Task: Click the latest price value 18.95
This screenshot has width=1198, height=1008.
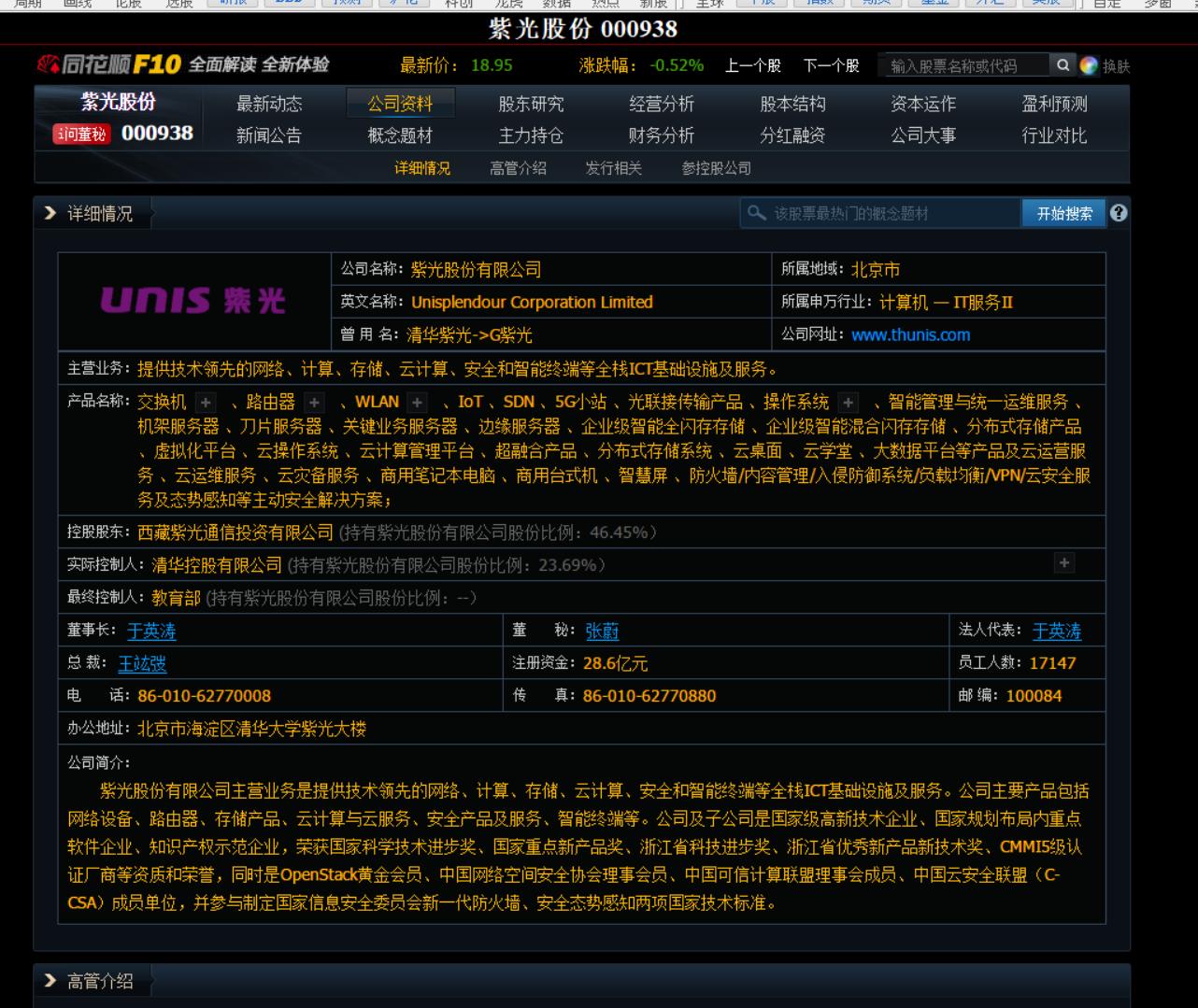Action: (x=492, y=65)
